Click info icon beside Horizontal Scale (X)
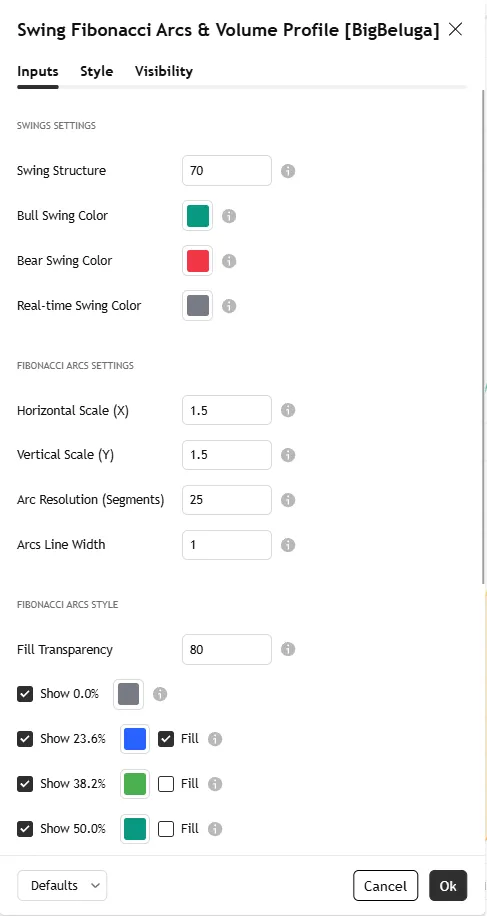The height and width of the screenshot is (916, 487). [288, 410]
